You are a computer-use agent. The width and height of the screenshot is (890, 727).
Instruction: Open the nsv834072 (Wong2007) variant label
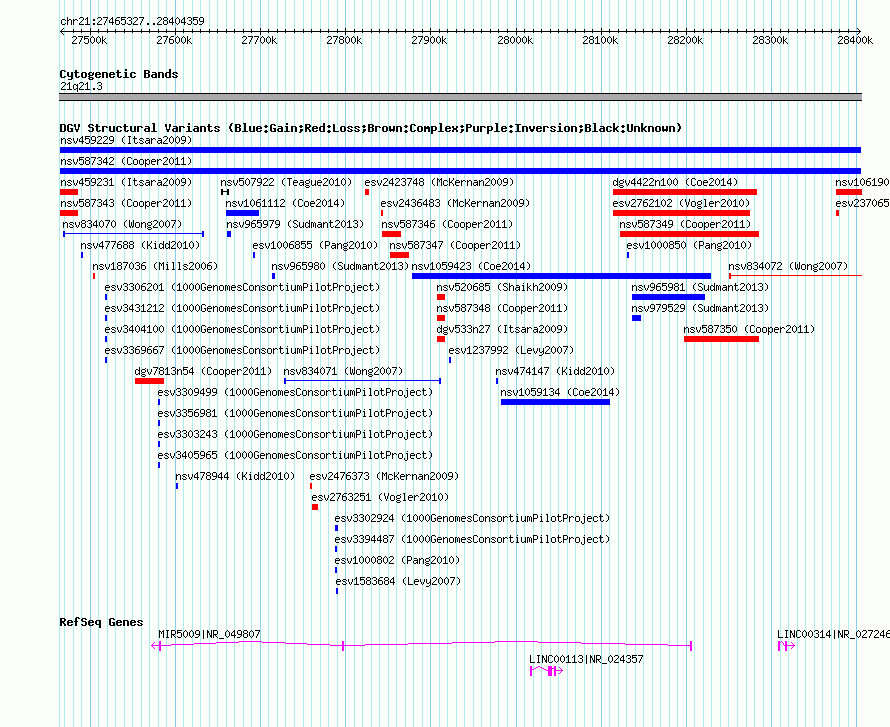pos(788,266)
